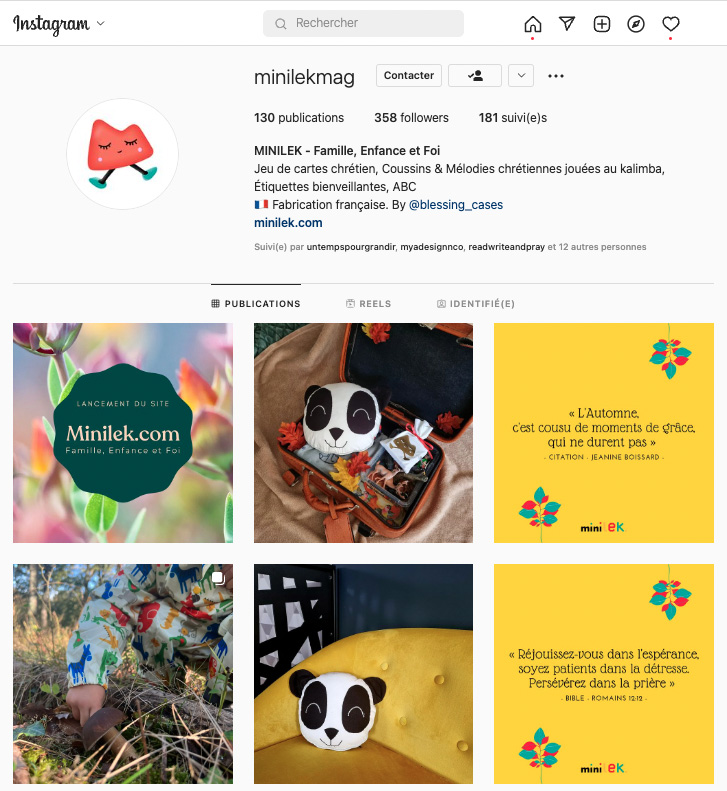Create new post with plus icon
Image resolution: width=727 pixels, height=791 pixels.
(x=601, y=24)
